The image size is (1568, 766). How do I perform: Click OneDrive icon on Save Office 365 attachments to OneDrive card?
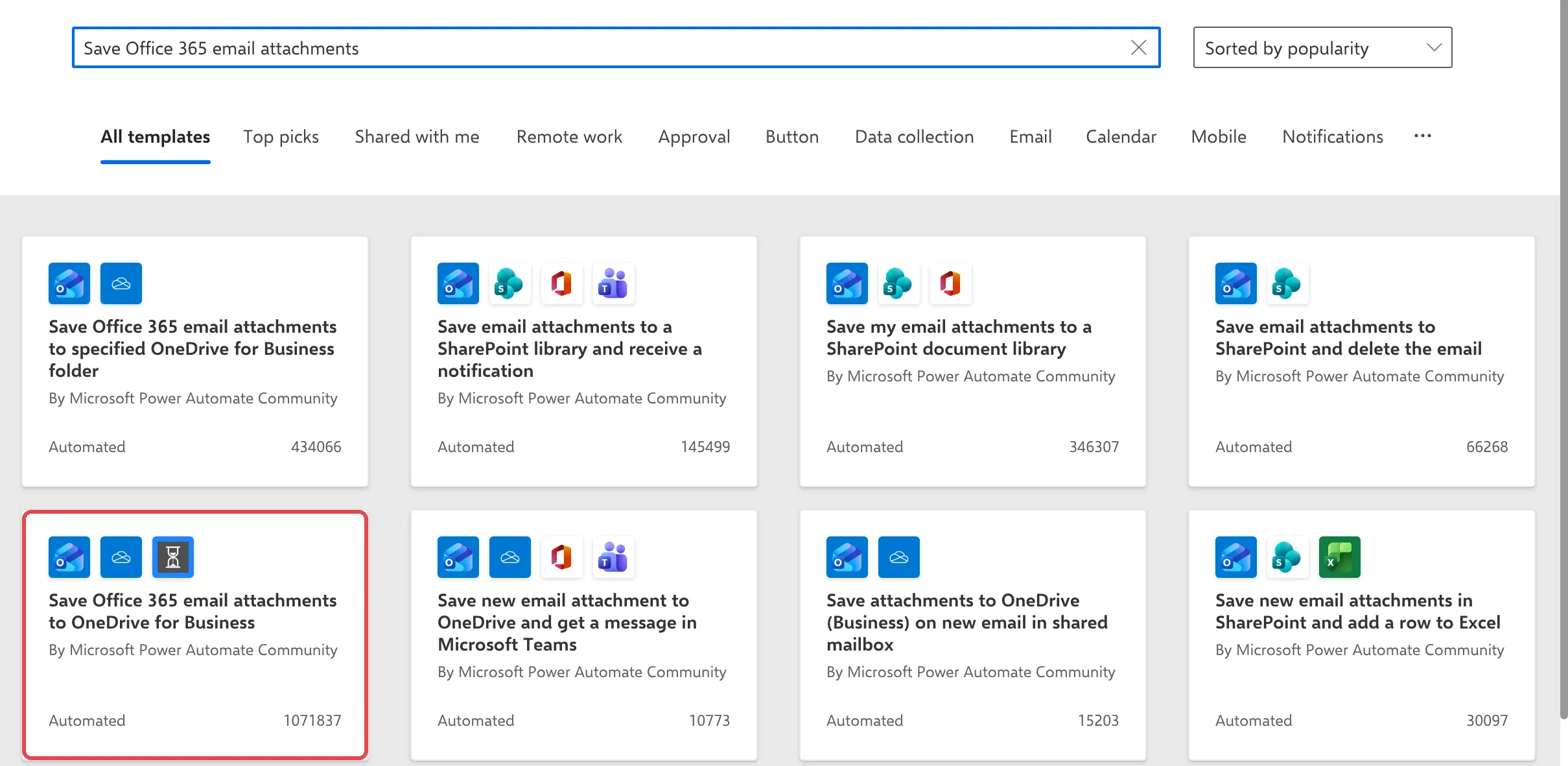coord(121,557)
